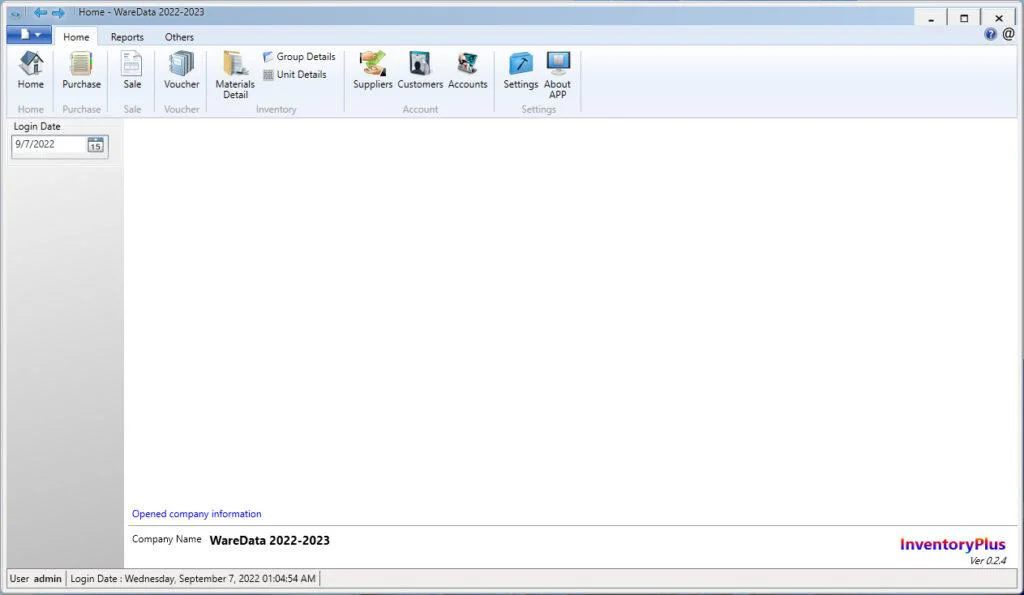Screen dimensions: 1024x595
Task: Open the Accounts section
Action: pos(467,70)
